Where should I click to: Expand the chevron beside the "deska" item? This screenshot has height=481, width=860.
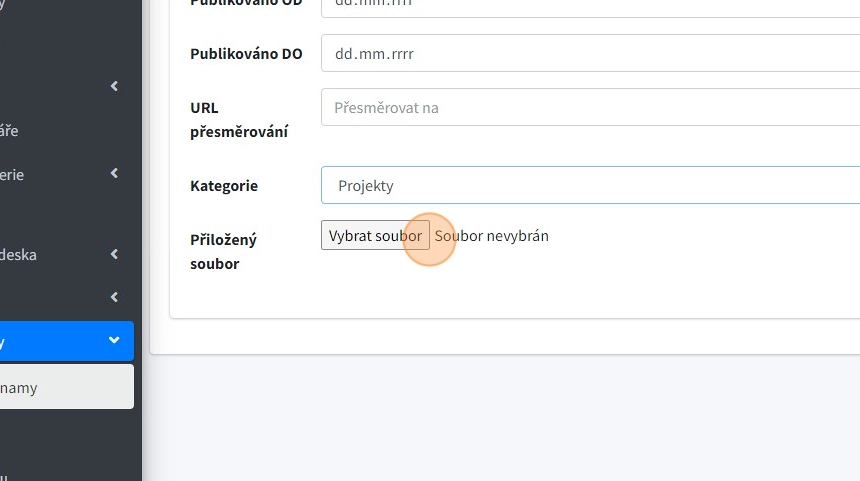tap(114, 254)
